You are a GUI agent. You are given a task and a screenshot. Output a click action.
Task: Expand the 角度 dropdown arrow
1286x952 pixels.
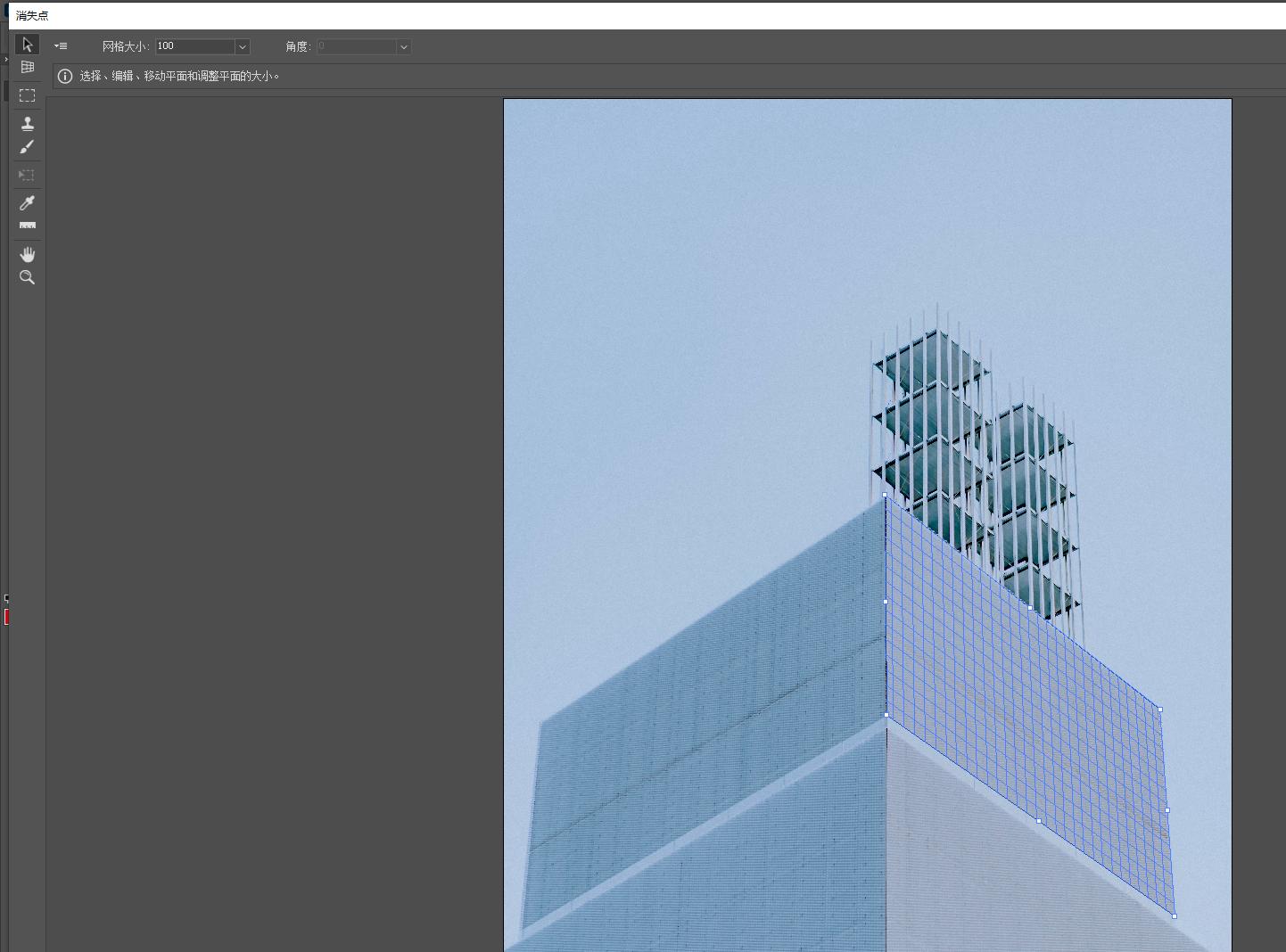[403, 47]
